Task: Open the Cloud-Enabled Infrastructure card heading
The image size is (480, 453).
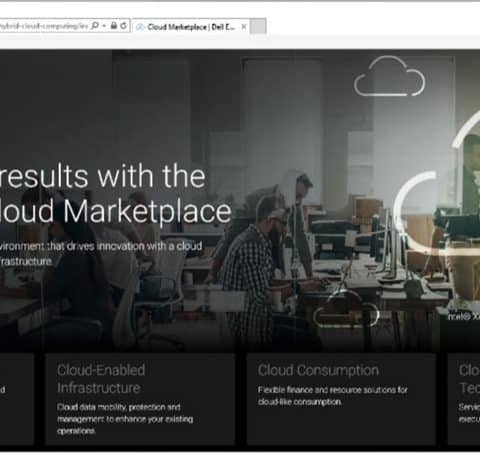Action: tap(101, 379)
